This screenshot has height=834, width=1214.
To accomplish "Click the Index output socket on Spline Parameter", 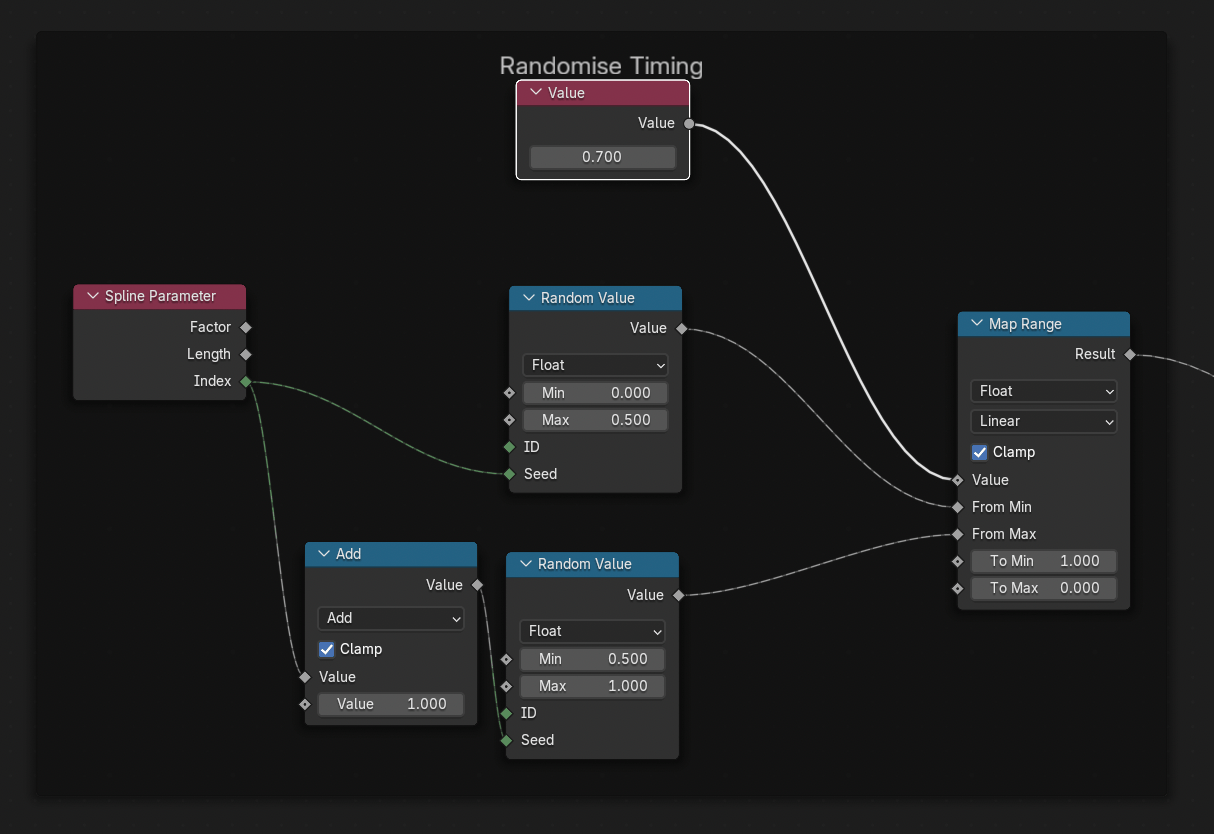I will (245, 381).
